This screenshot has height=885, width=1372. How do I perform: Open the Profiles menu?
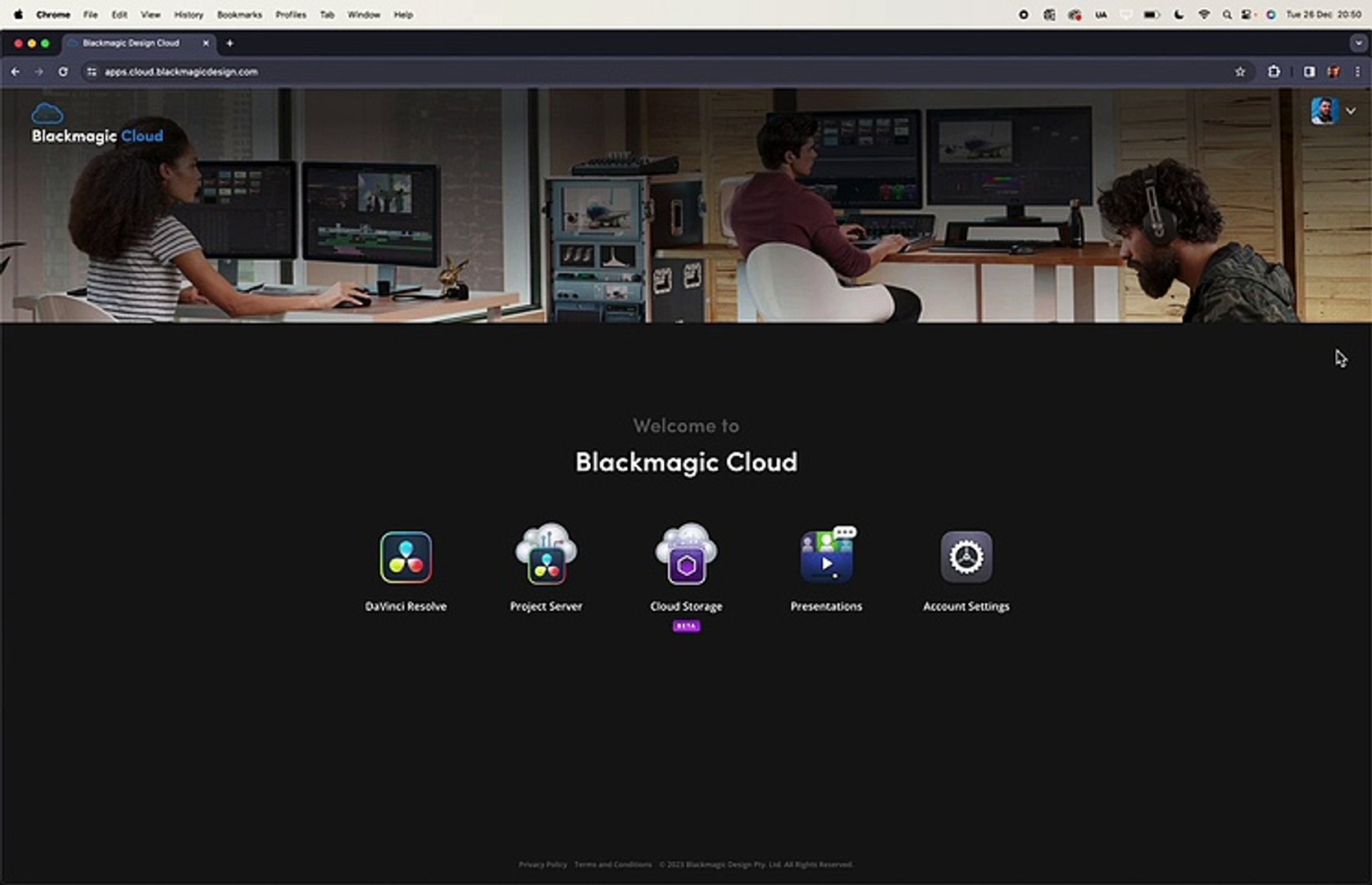[290, 15]
